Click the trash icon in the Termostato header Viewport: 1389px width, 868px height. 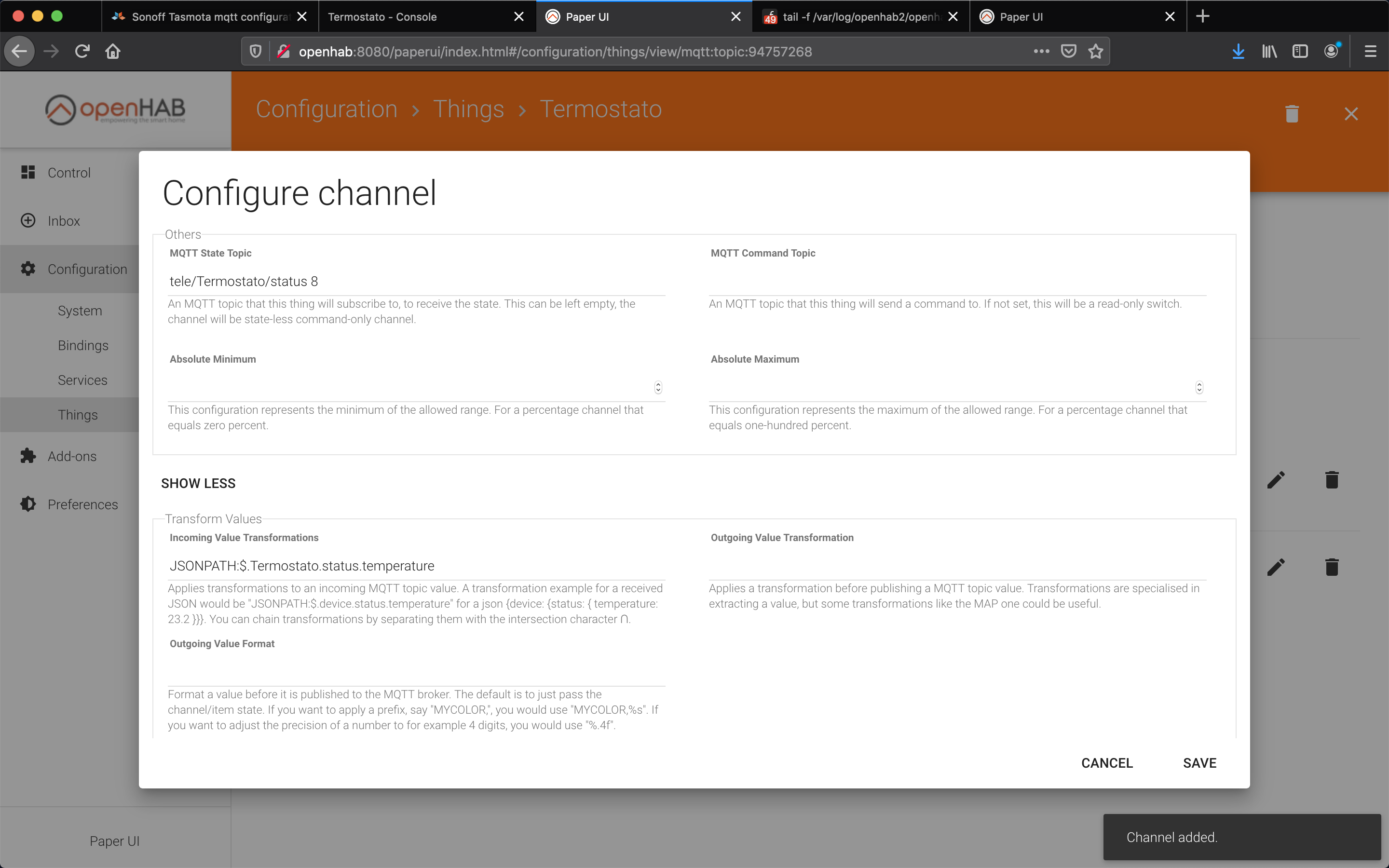(1292, 113)
